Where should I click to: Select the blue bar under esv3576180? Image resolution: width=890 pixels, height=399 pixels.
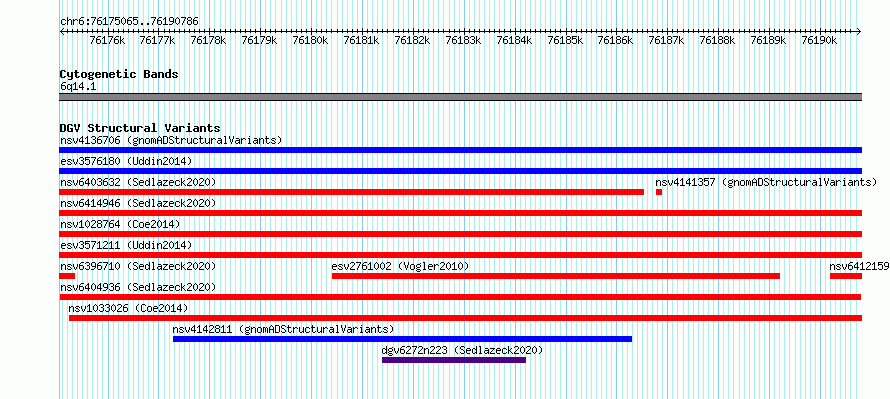pyautogui.click(x=460, y=171)
